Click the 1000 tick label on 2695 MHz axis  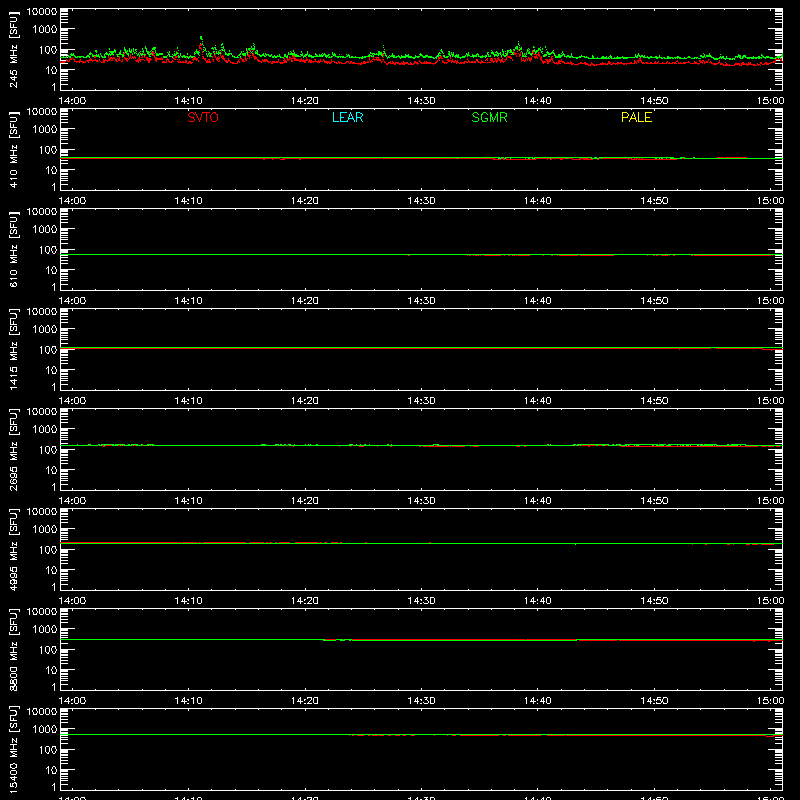point(45,430)
